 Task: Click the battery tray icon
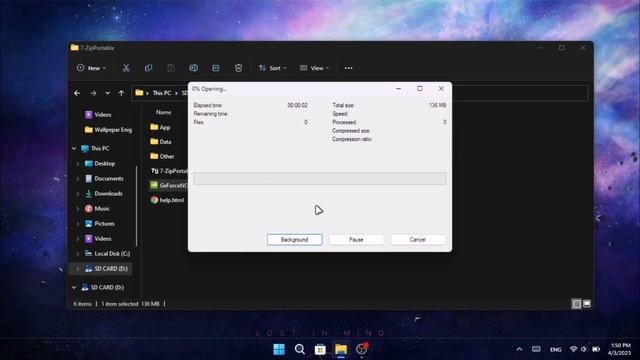point(596,349)
